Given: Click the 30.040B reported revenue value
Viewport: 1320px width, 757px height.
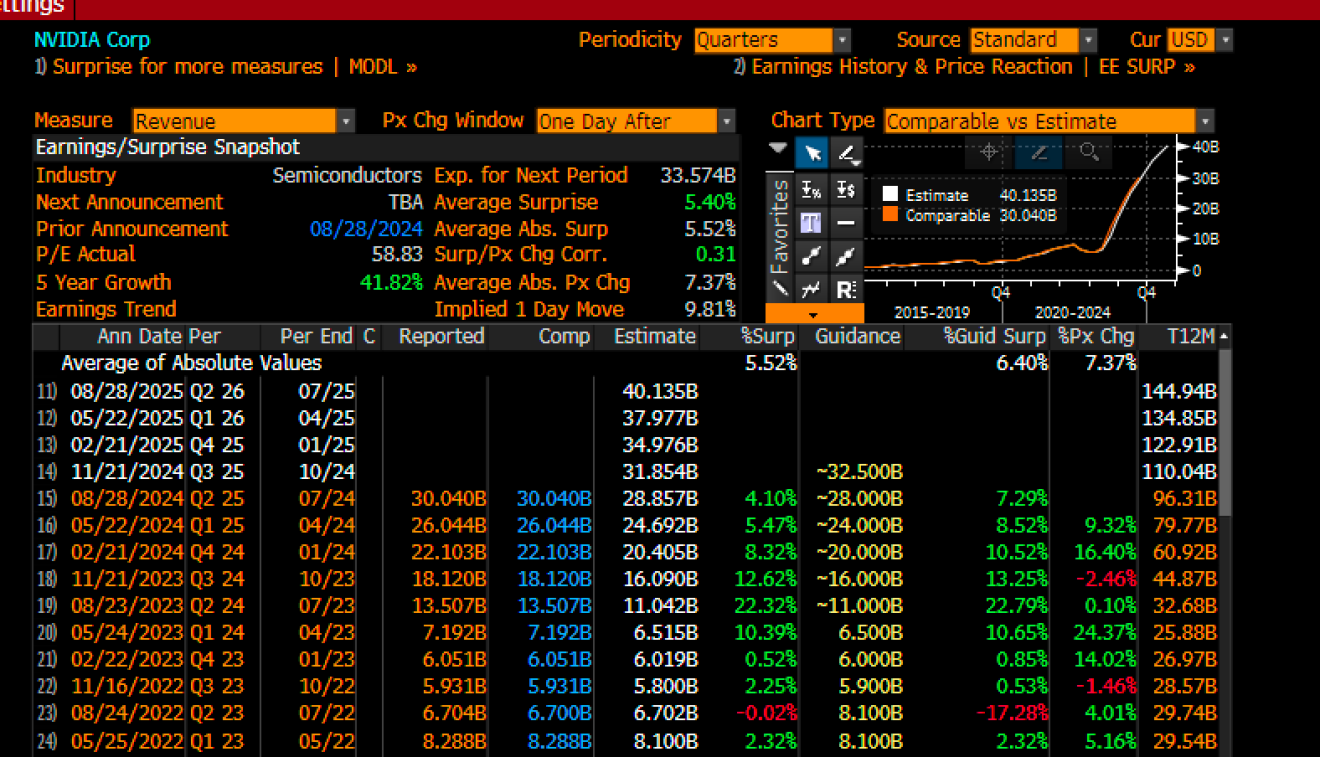Looking at the screenshot, I should 448,499.
